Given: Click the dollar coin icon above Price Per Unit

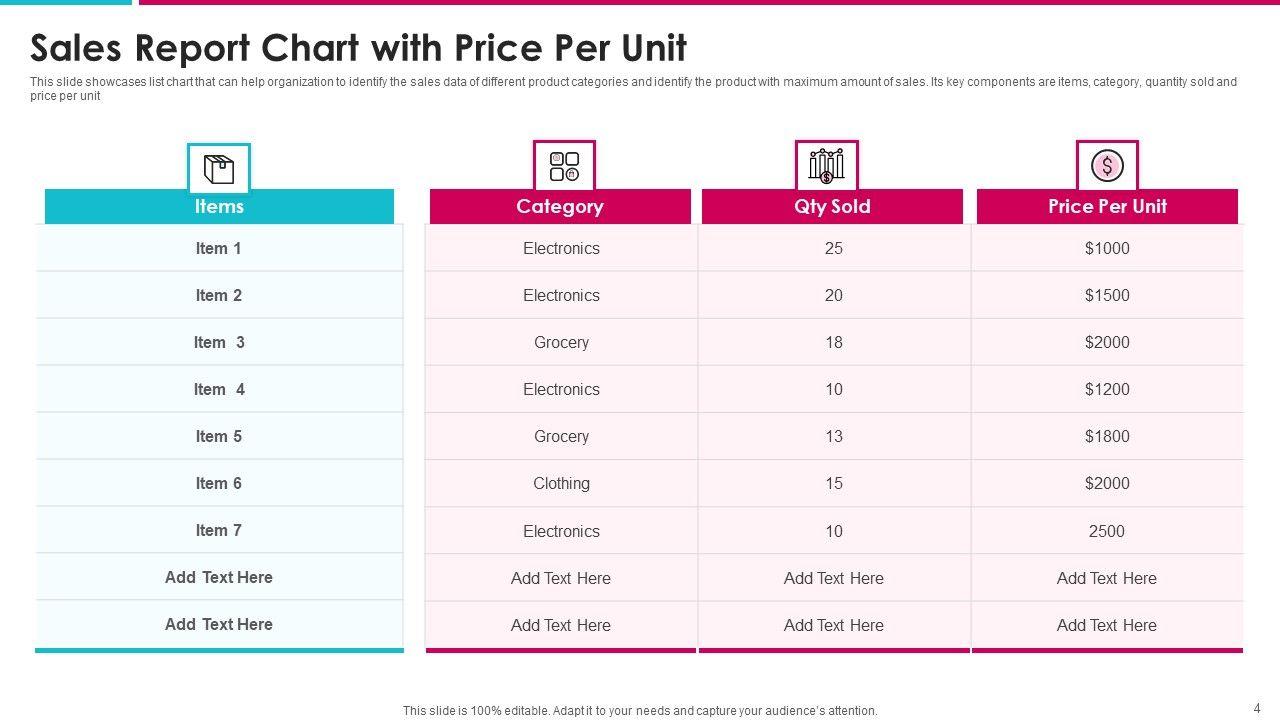Looking at the screenshot, I should point(1107,166).
